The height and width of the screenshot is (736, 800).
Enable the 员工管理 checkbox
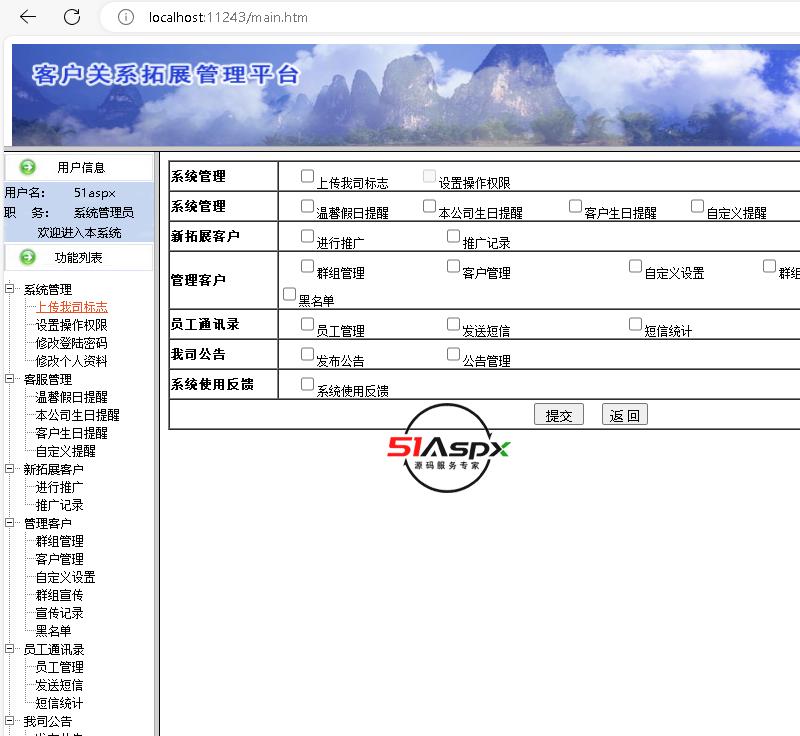coord(307,324)
